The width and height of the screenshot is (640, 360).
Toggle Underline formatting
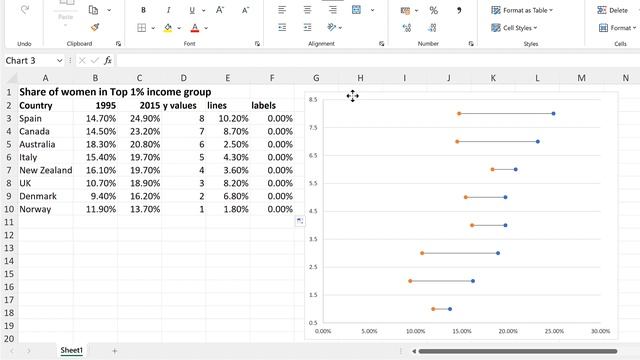point(192,10)
